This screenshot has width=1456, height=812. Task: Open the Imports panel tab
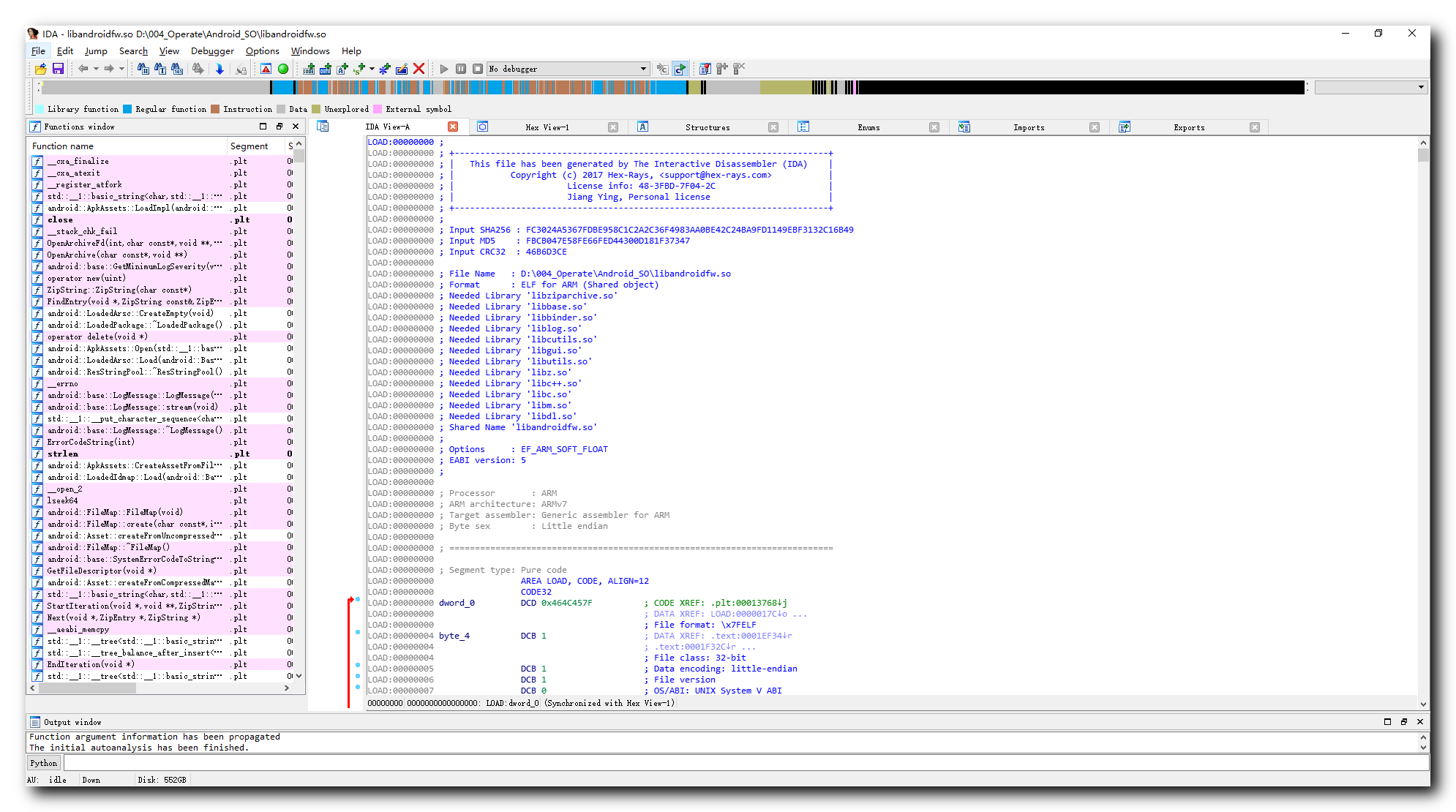1029,126
